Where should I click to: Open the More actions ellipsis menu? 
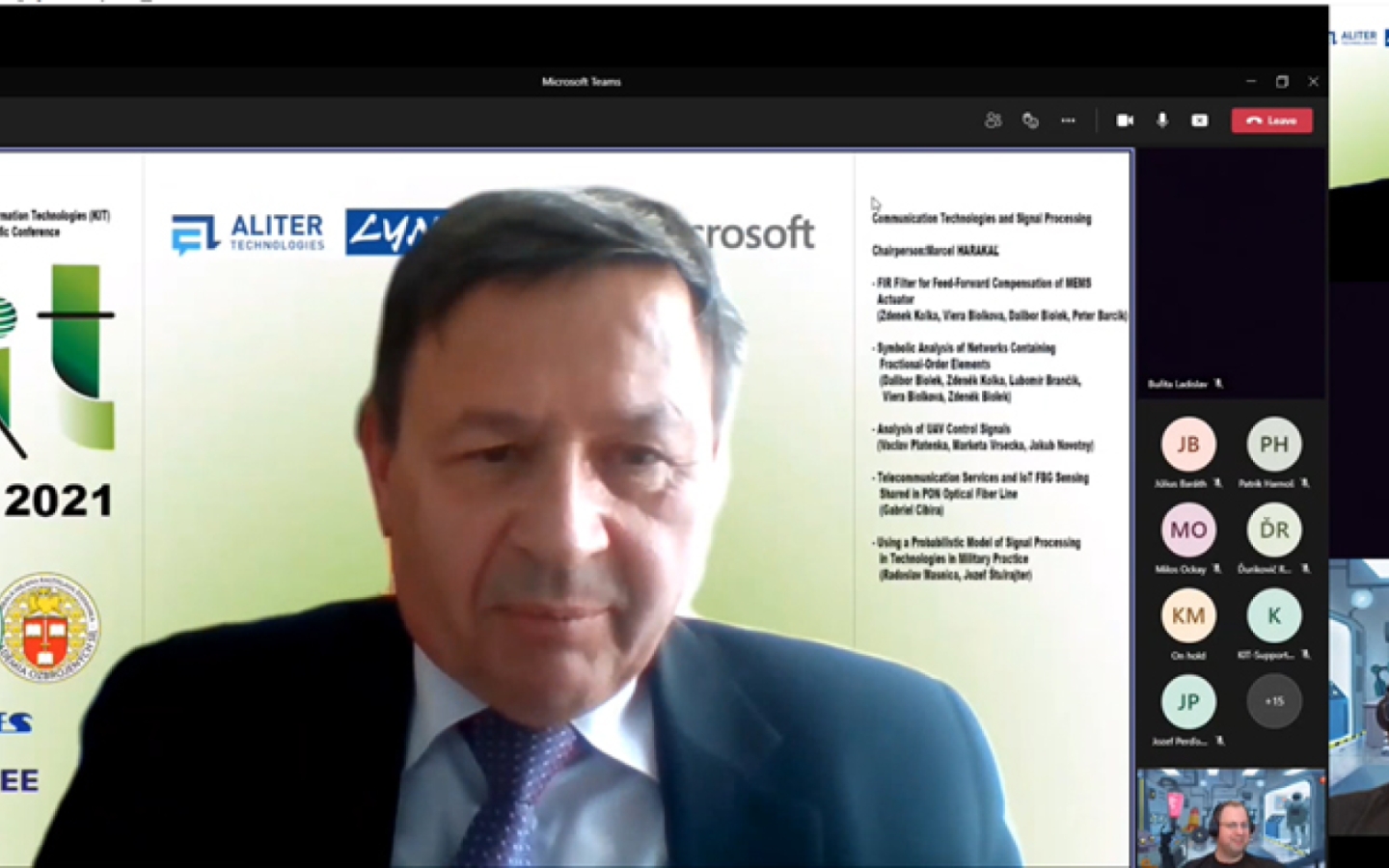click(x=1068, y=121)
